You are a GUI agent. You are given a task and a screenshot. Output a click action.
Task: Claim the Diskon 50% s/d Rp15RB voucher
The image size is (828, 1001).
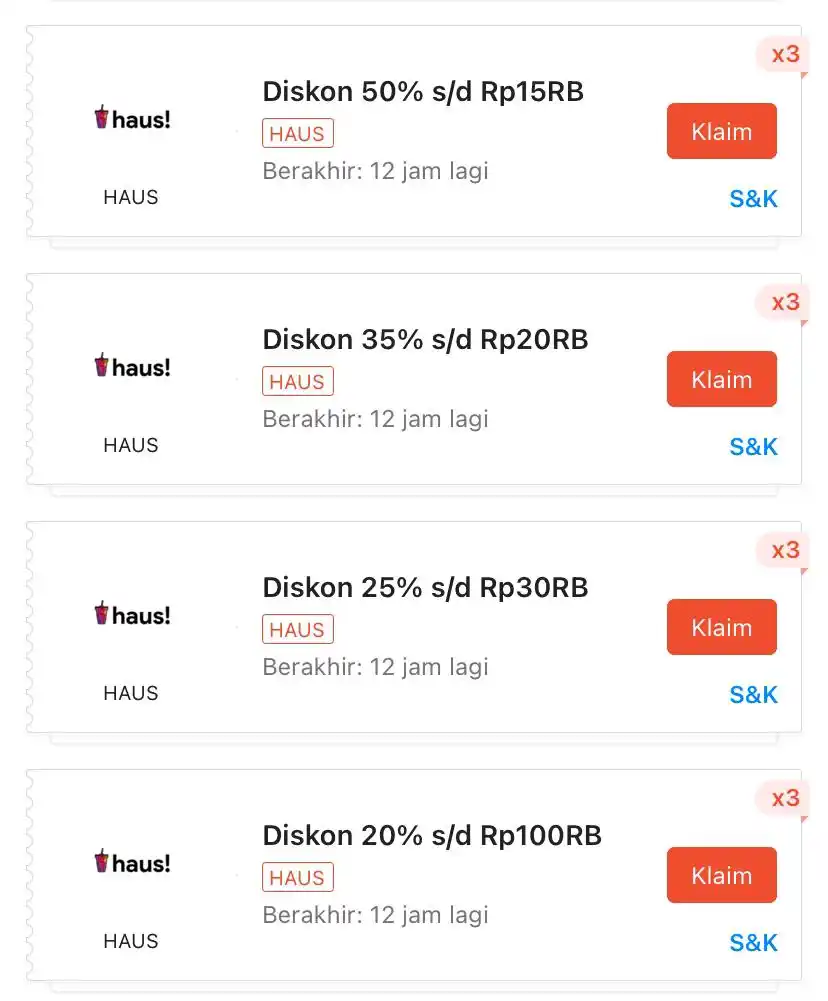pyautogui.click(x=721, y=131)
